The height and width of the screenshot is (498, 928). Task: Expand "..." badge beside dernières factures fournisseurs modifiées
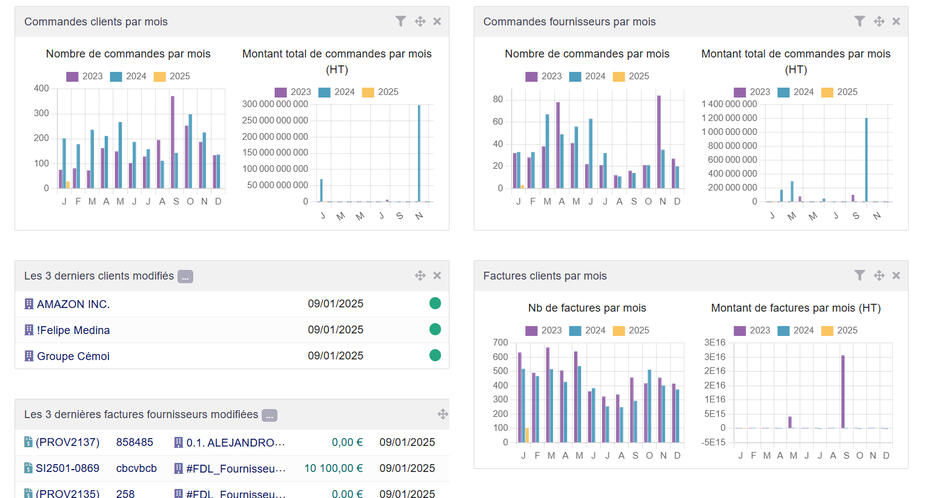click(269, 415)
